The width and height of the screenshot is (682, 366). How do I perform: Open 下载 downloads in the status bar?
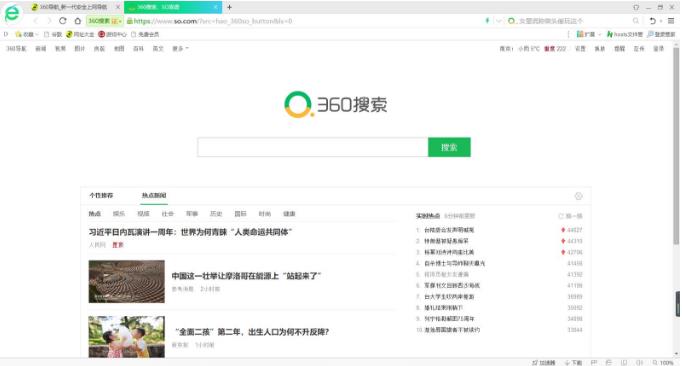573,362
